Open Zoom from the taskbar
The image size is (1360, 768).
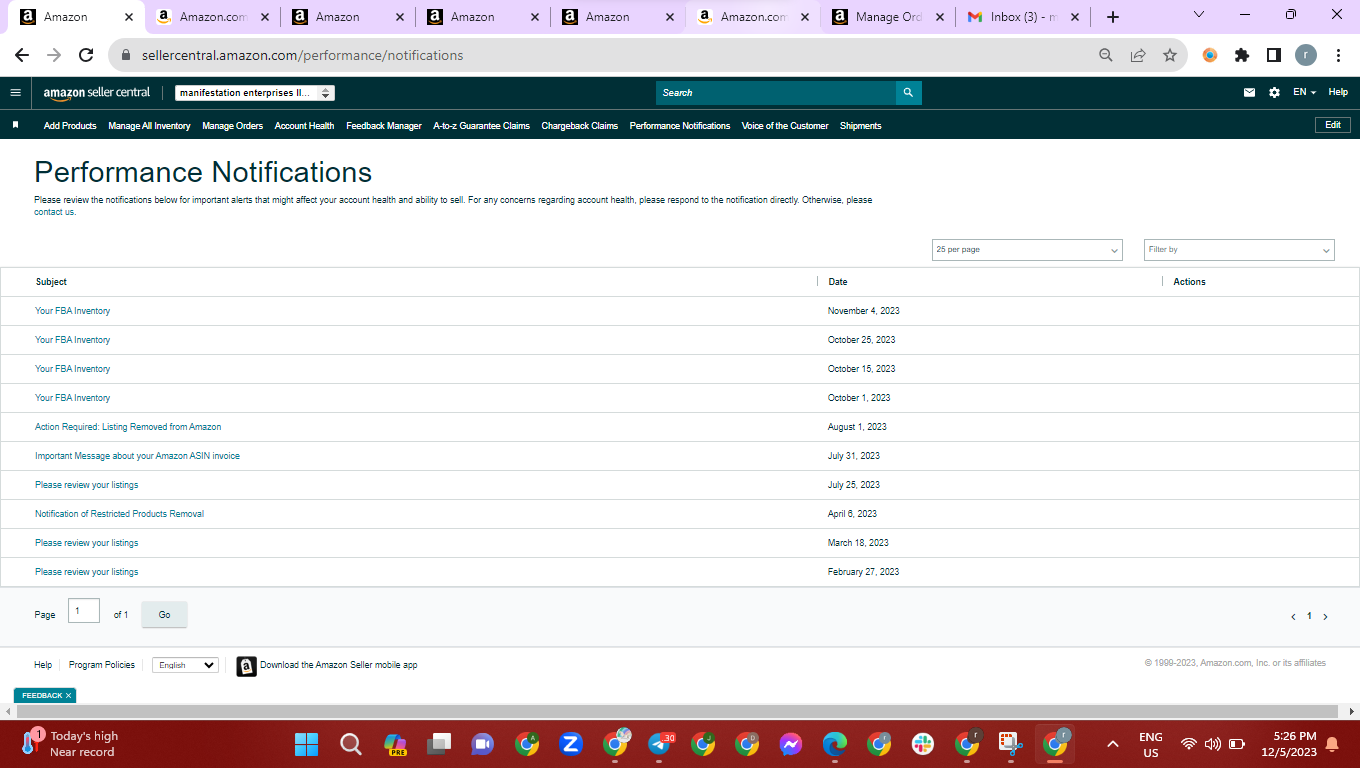tap(571, 744)
